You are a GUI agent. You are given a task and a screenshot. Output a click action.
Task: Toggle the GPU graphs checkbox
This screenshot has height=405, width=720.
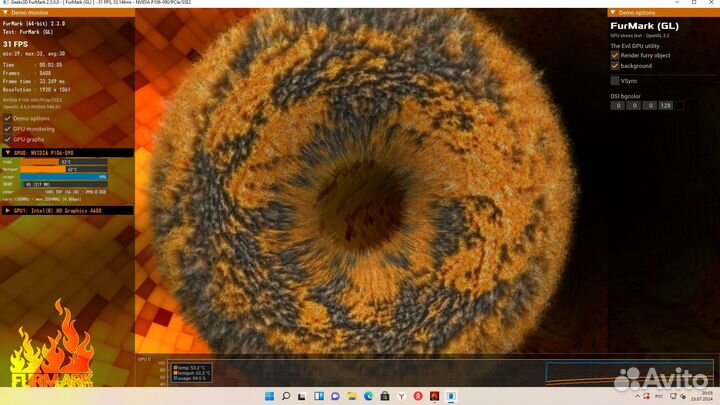click(8, 139)
